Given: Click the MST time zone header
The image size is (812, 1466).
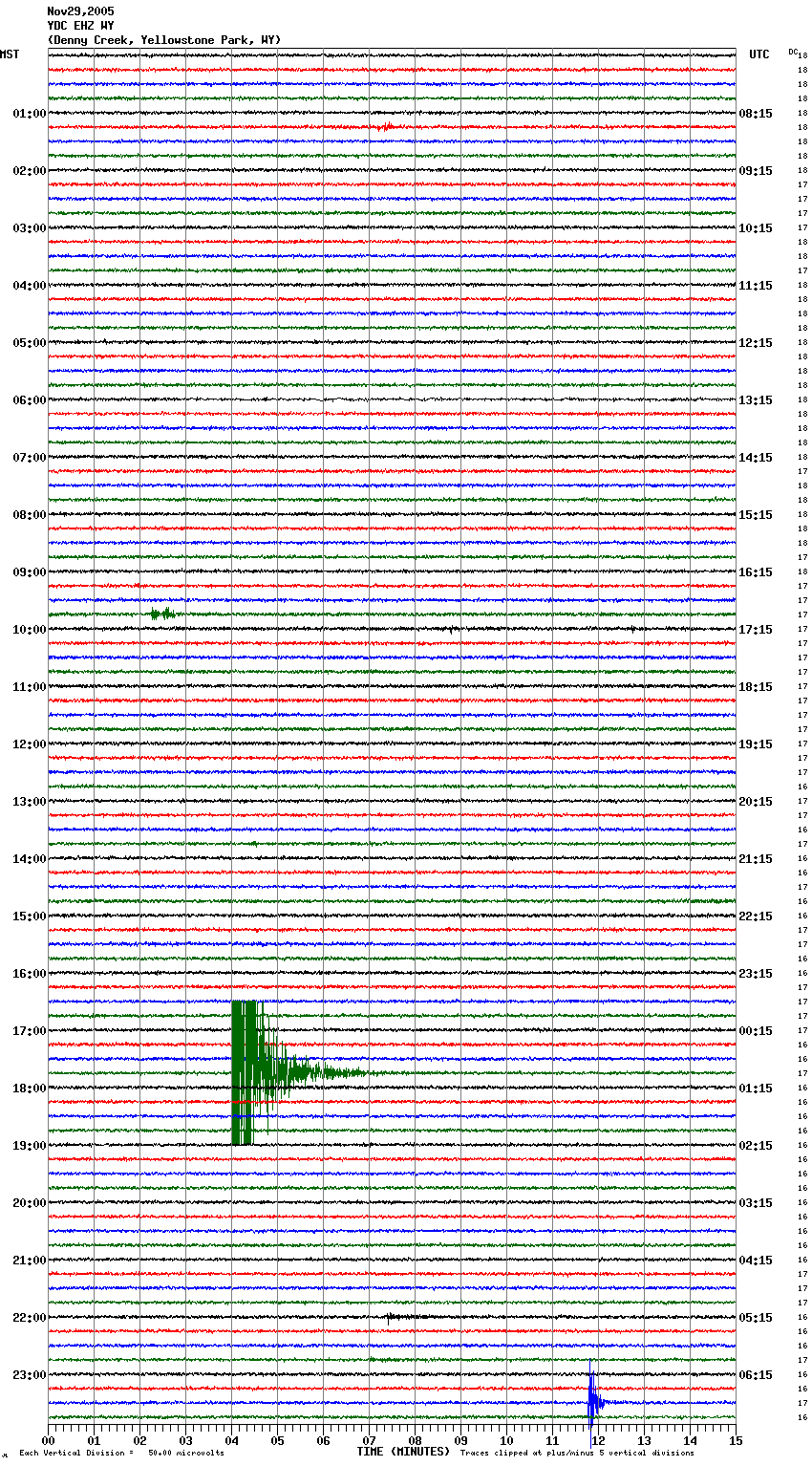Looking at the screenshot, I should click(10, 54).
